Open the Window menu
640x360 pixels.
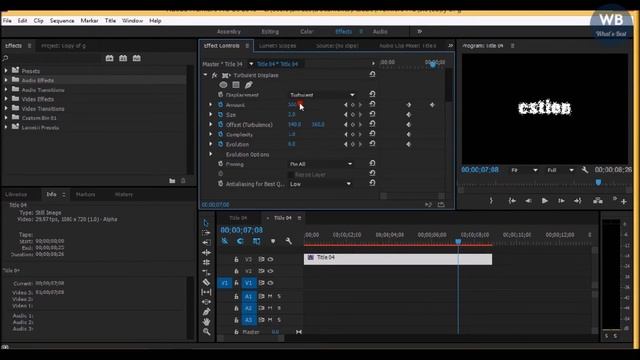[132, 20]
